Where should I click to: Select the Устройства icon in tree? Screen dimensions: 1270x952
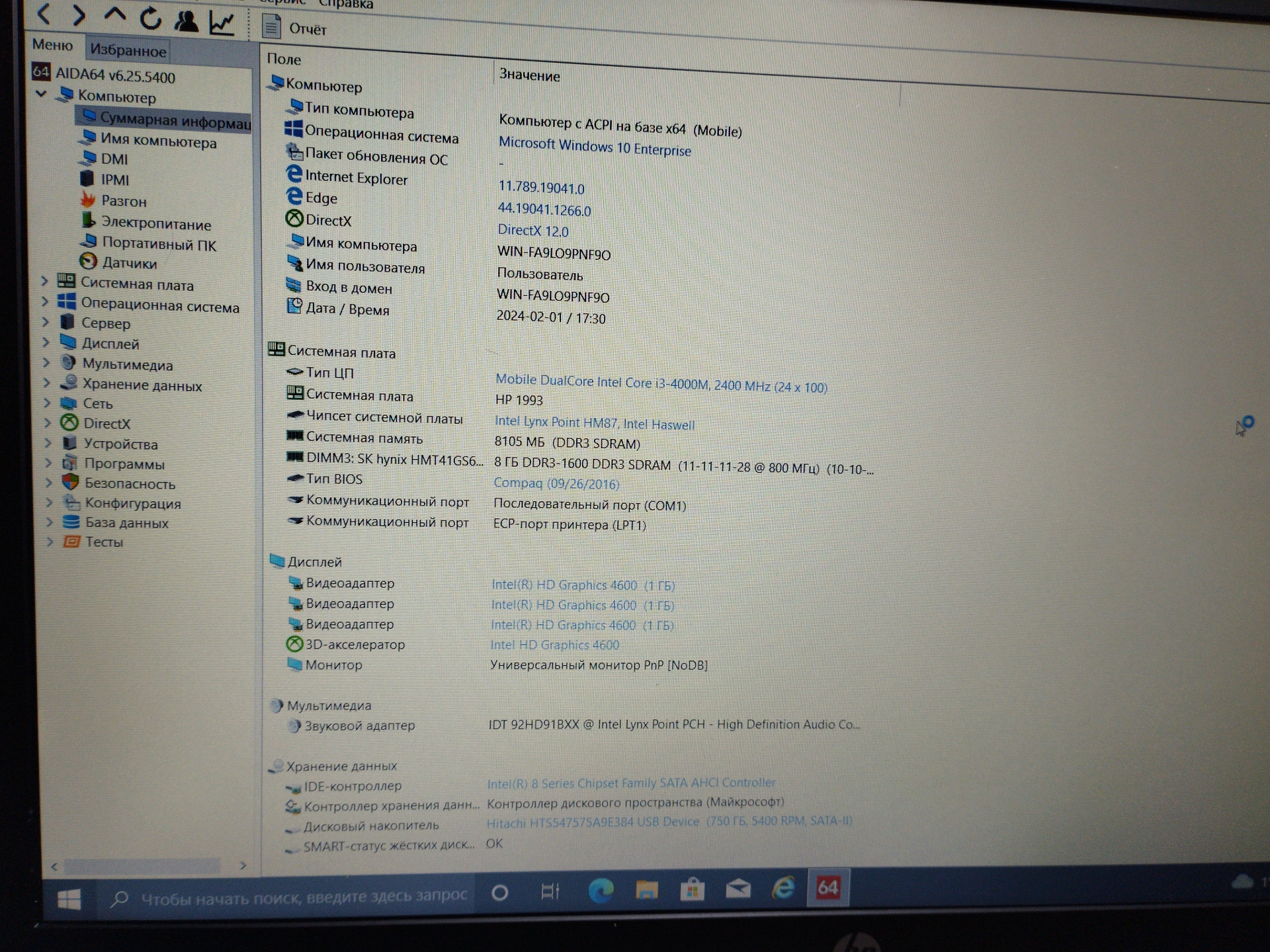click(70, 443)
